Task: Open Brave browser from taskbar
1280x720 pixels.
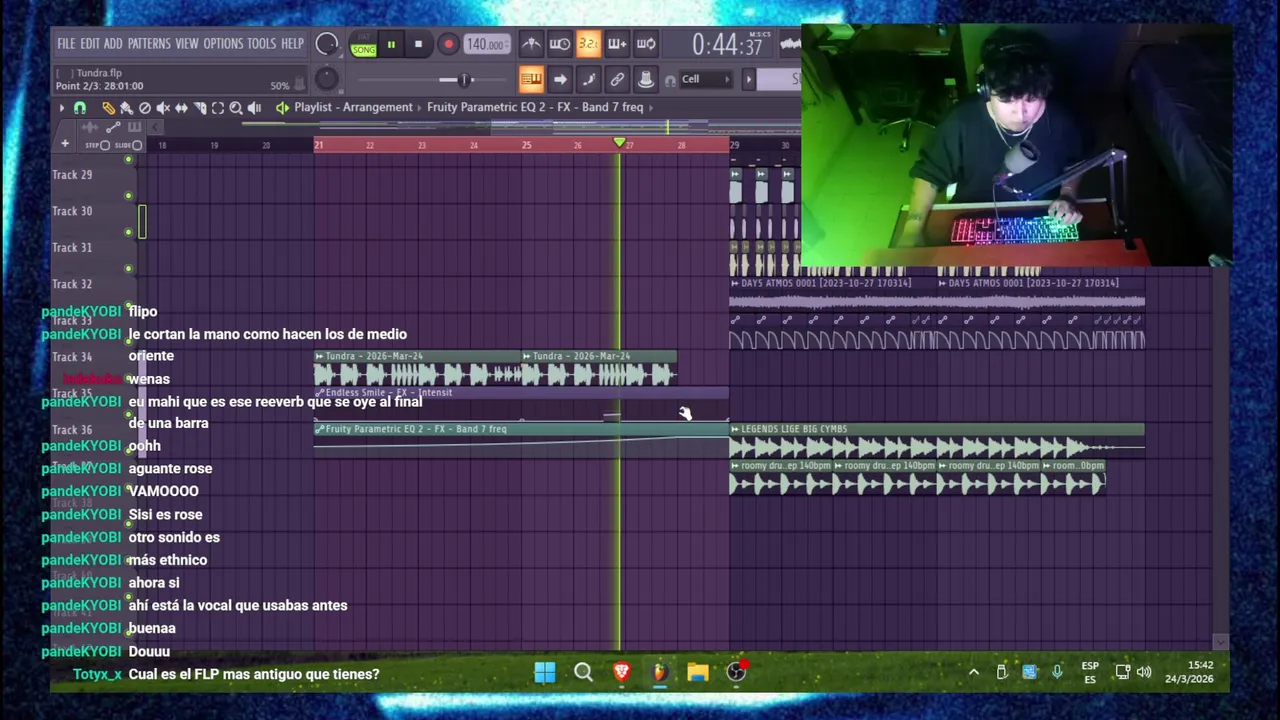Action: (621, 673)
